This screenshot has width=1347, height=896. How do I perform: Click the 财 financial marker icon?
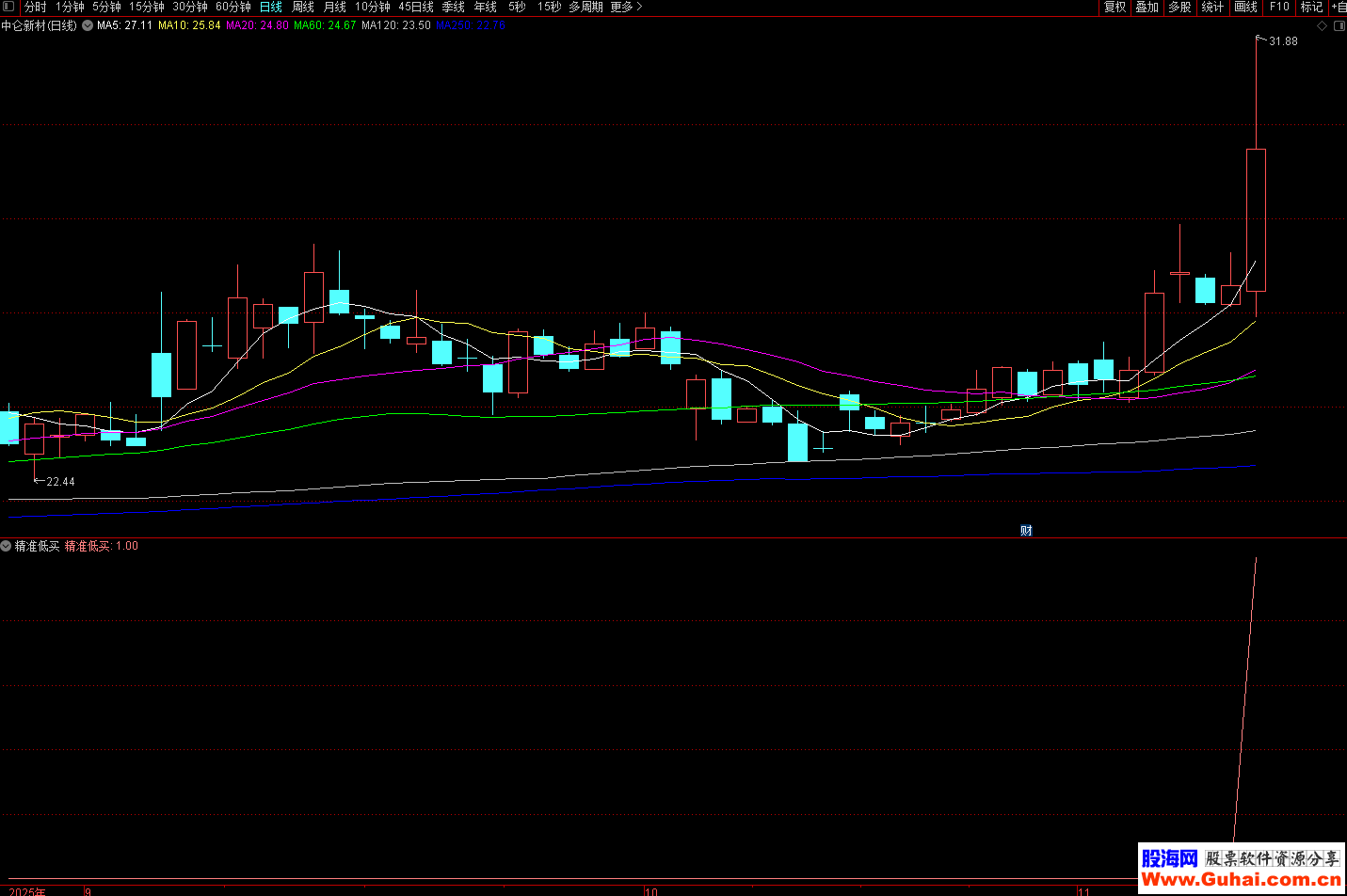pos(1026,531)
